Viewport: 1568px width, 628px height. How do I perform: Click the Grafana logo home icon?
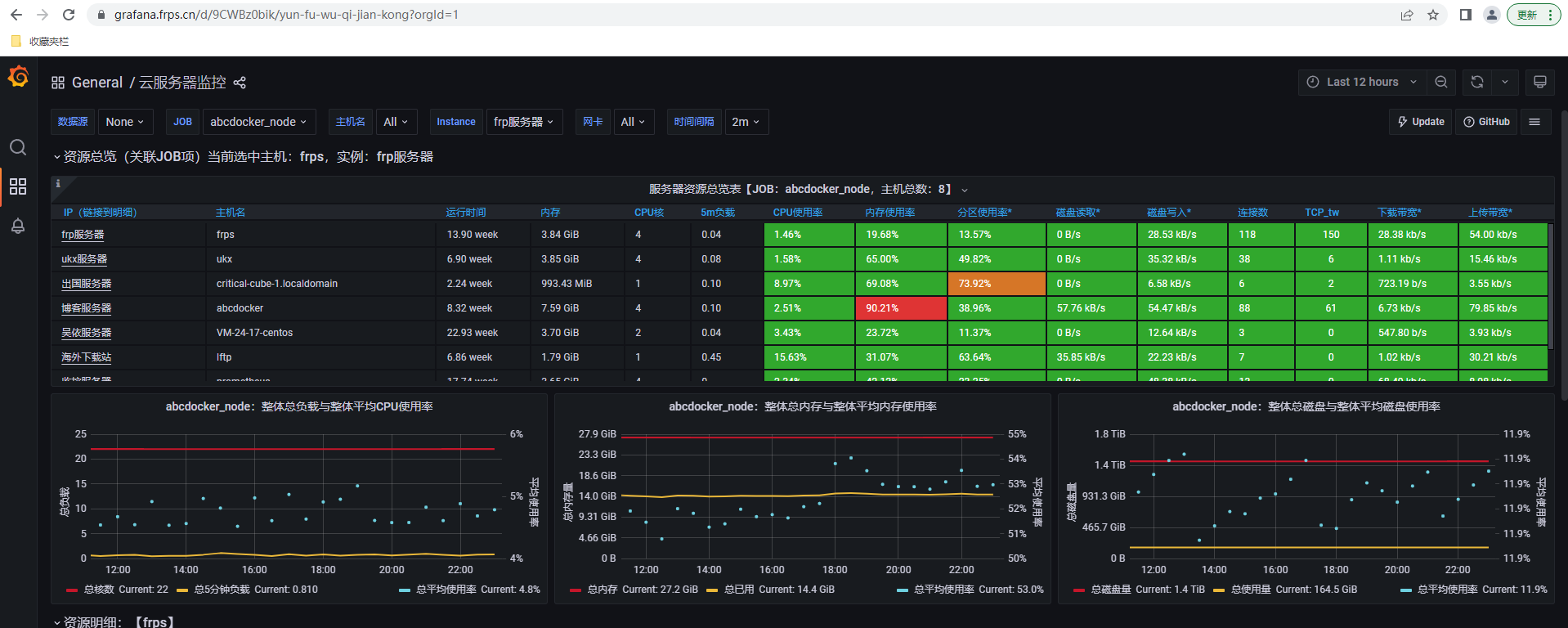click(18, 77)
